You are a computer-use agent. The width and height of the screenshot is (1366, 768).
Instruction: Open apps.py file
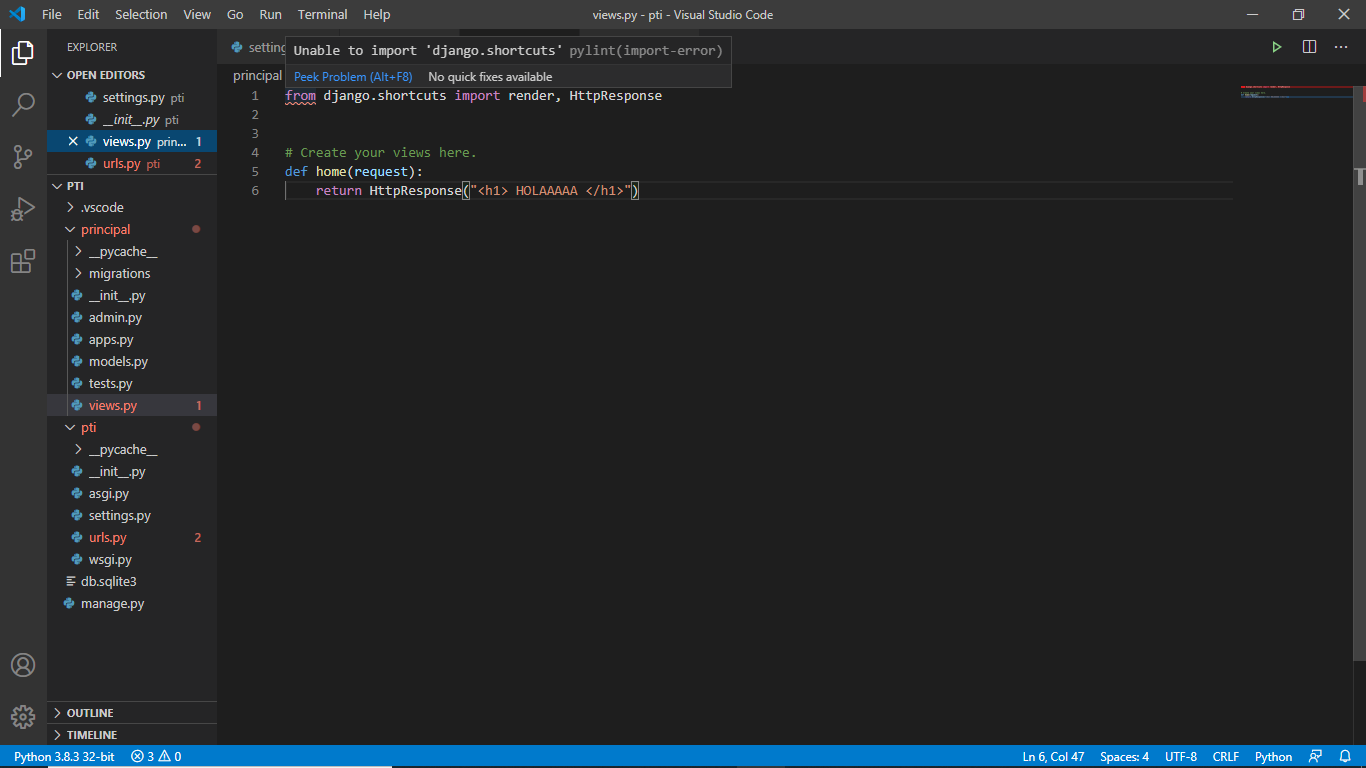[x=132, y=339]
